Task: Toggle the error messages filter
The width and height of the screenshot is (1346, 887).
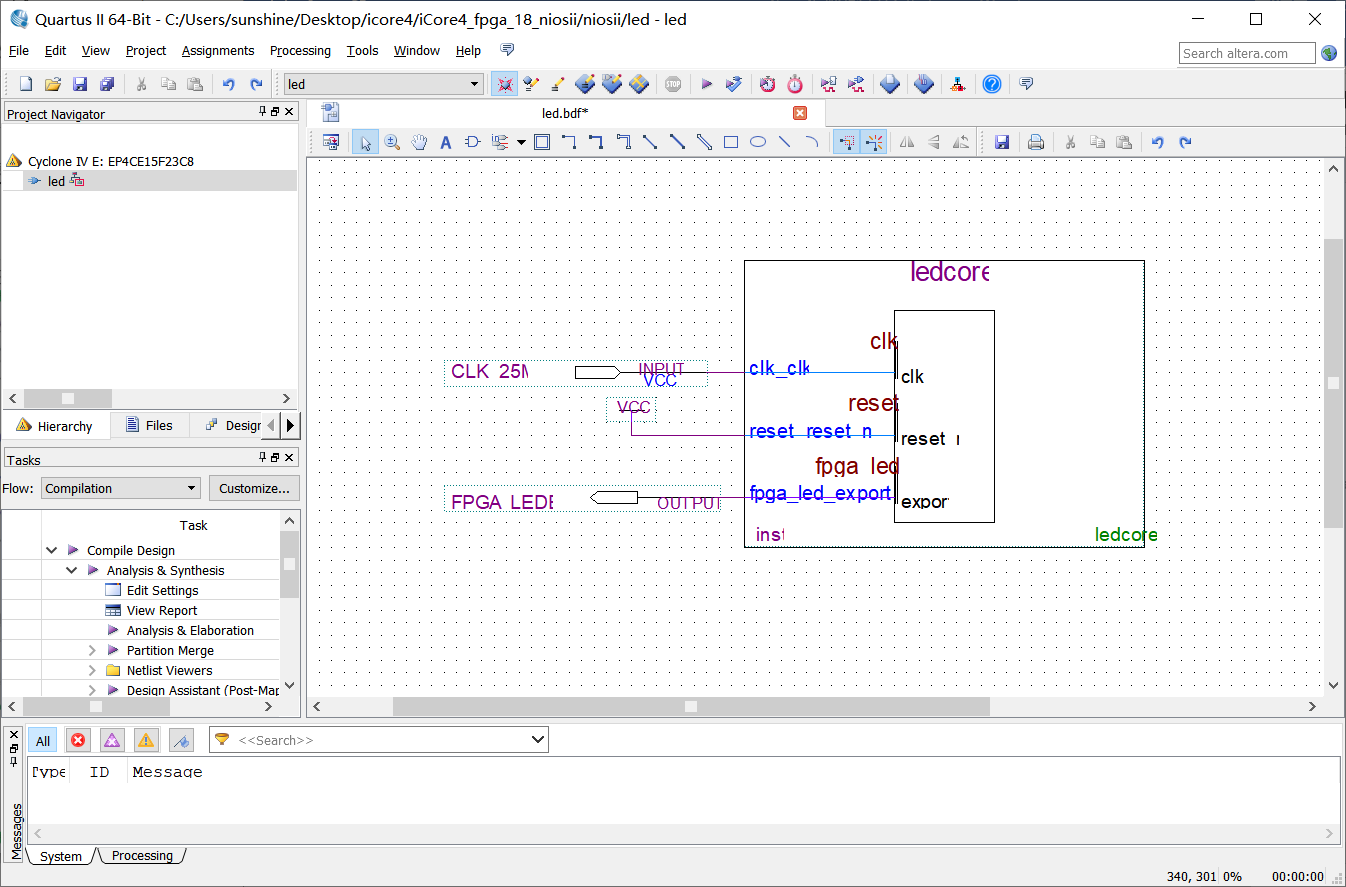Action: (78, 740)
